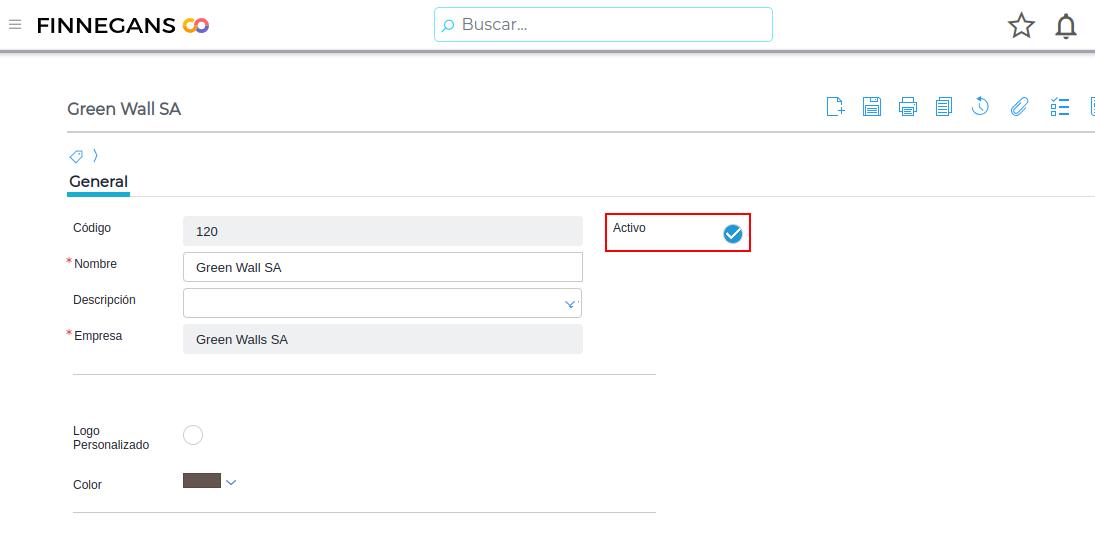The width and height of the screenshot is (1095, 537).
Task: Switch to the General tab
Action: (98, 182)
